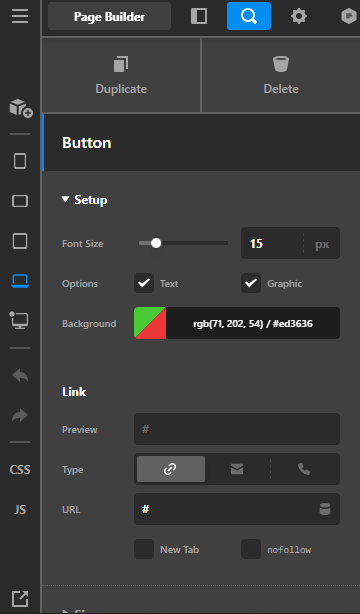Open the settings gear icon
360x614 pixels.
pyautogui.click(x=299, y=16)
